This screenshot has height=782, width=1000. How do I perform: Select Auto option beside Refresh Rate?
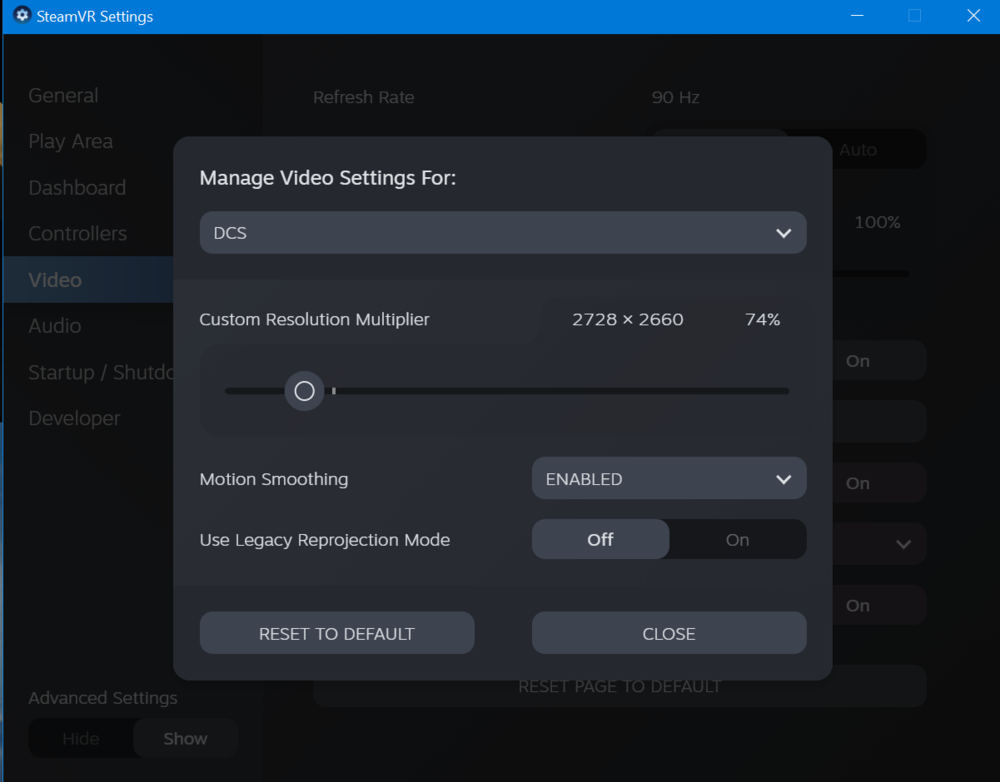coord(858,150)
